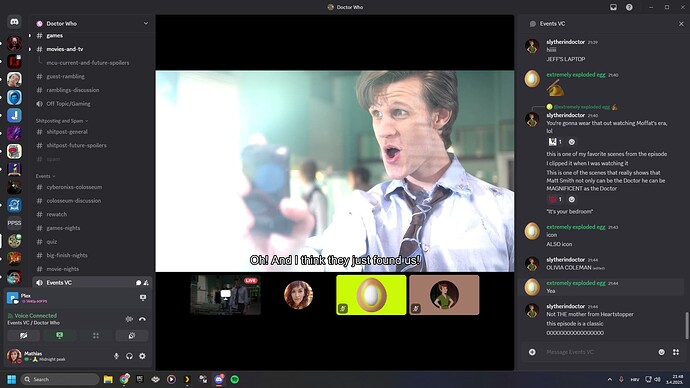This screenshot has width=690, height=388.
Task: Open soundboard button in voice panel
Action: coord(132,336)
